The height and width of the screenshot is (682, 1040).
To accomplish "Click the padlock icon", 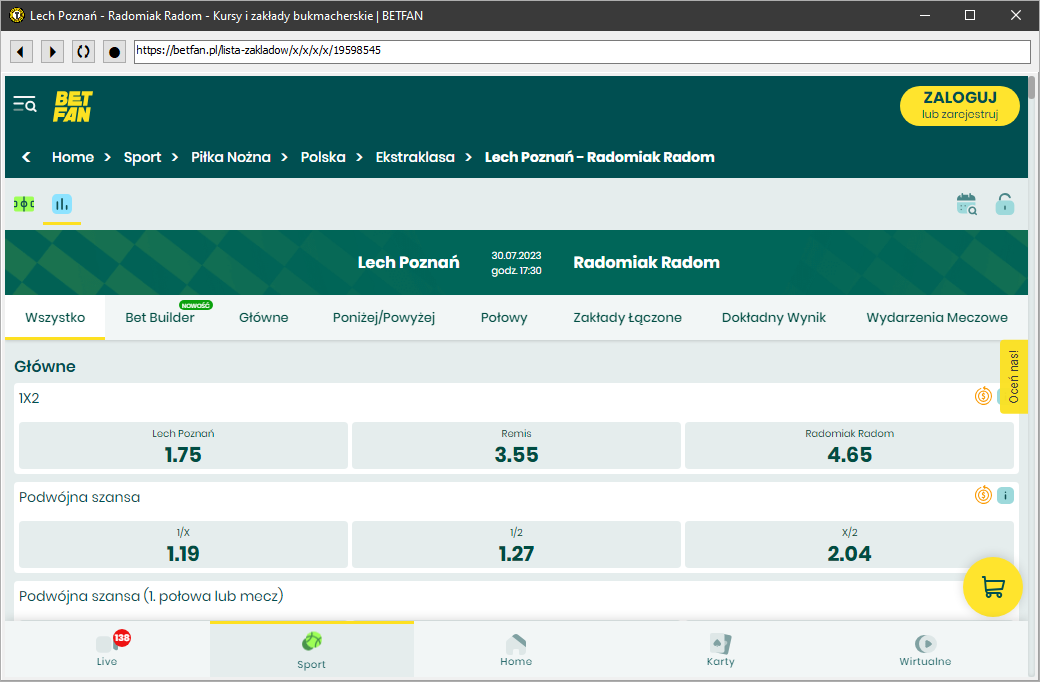I will point(1004,205).
